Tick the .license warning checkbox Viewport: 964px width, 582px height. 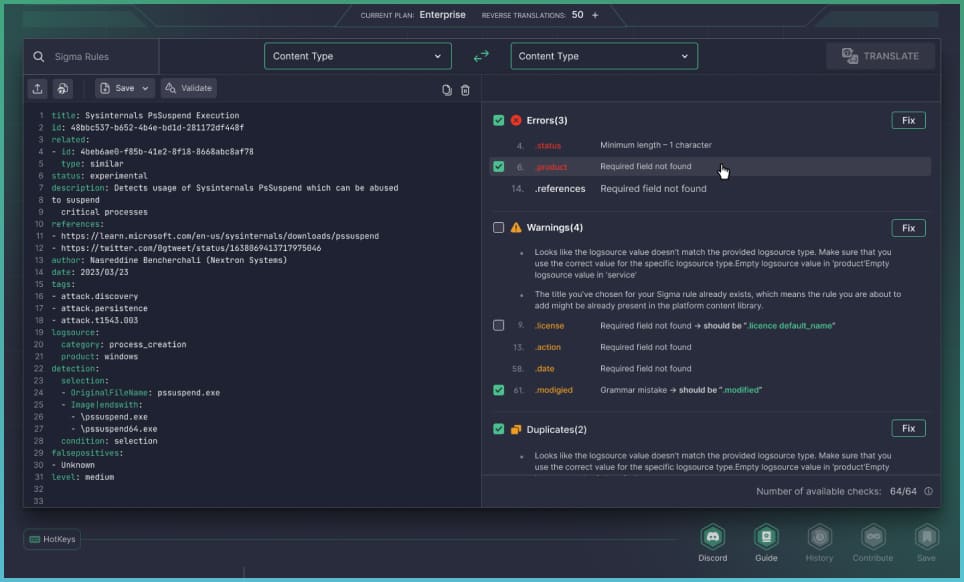499,326
